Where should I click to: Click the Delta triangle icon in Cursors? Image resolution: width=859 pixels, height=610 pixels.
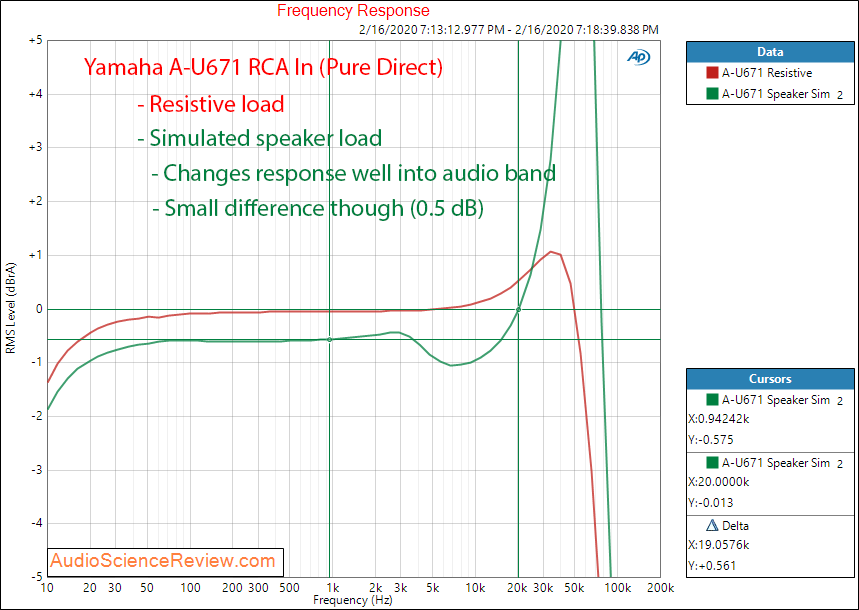712,526
